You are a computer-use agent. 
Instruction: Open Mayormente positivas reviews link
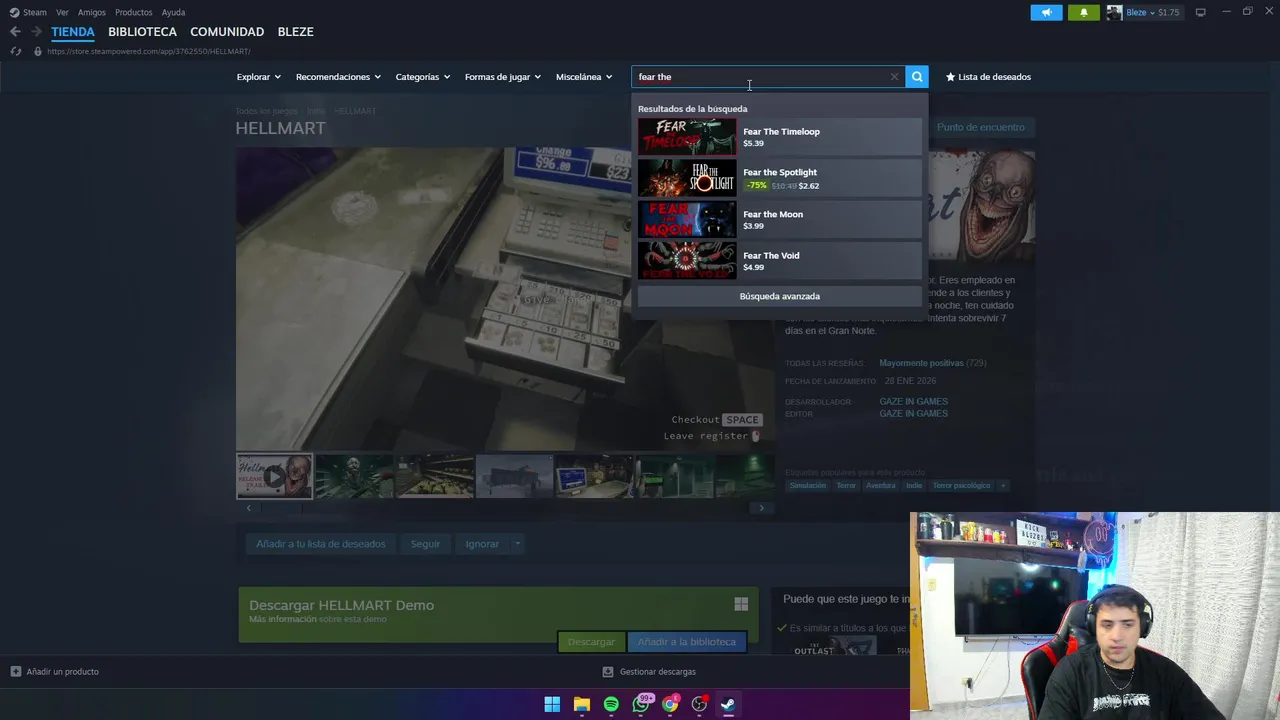point(921,363)
